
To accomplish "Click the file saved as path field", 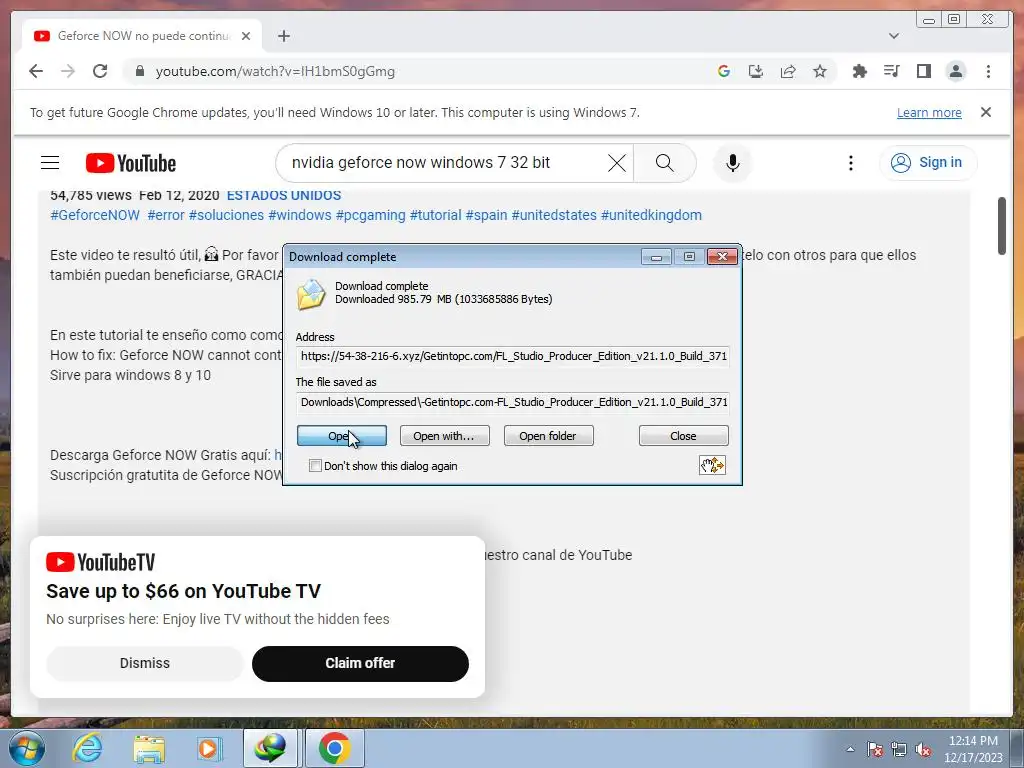I will [513, 402].
